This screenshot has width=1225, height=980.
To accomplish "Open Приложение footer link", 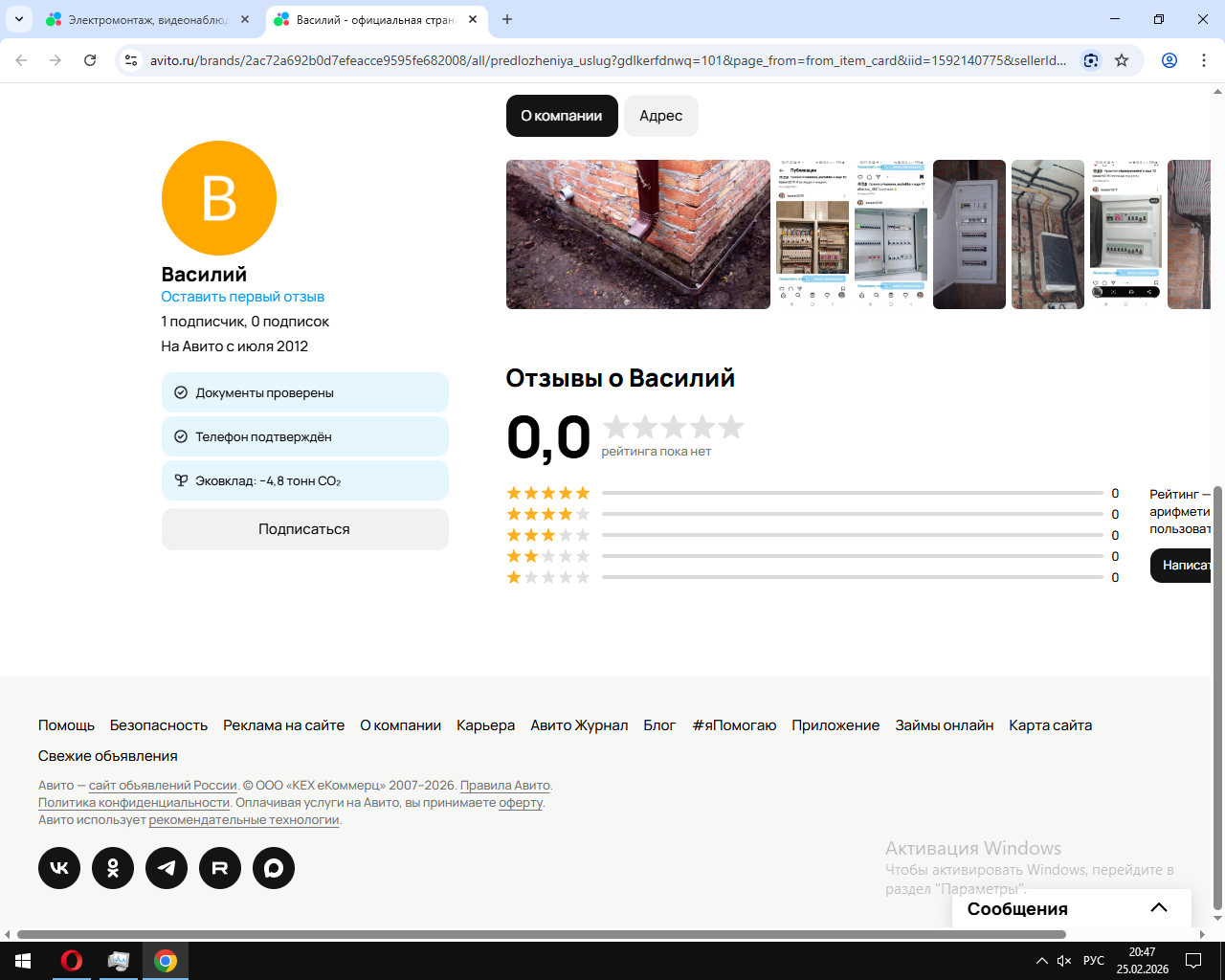I will point(835,725).
